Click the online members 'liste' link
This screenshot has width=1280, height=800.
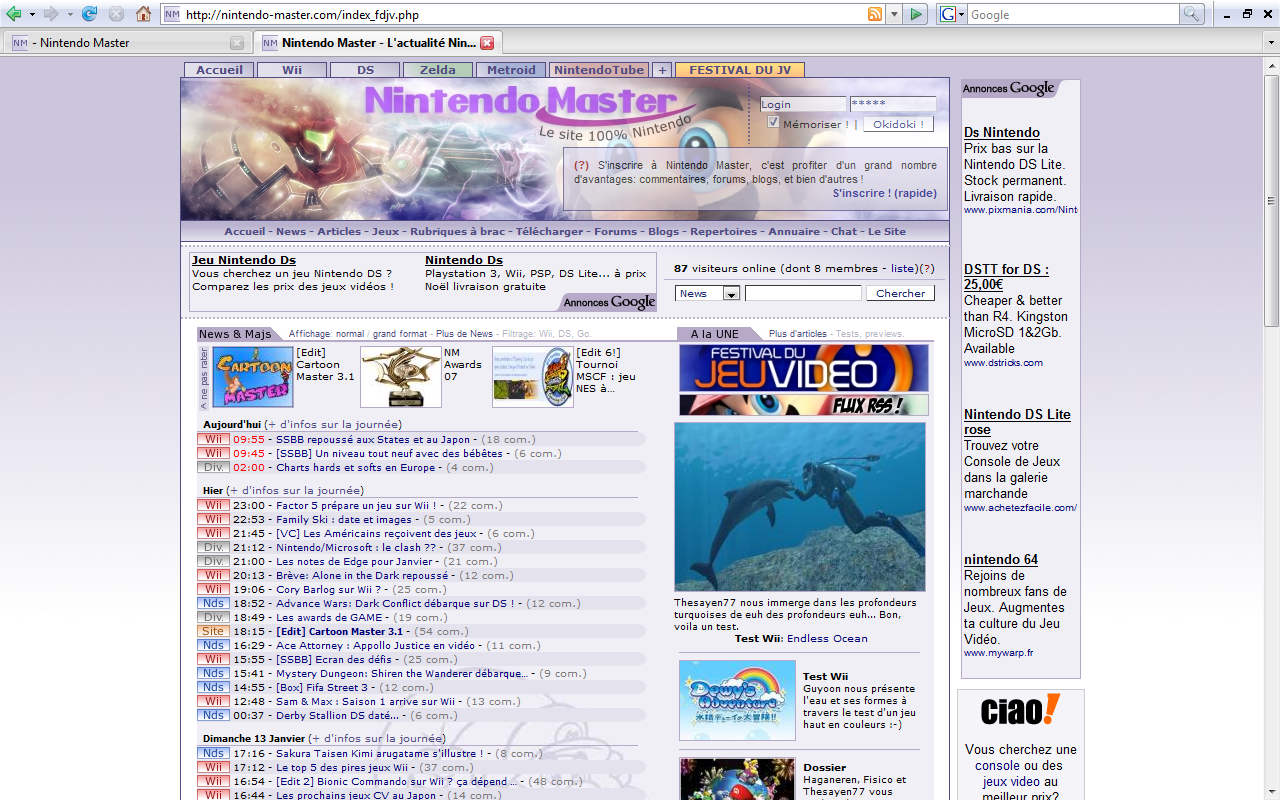[903, 268]
